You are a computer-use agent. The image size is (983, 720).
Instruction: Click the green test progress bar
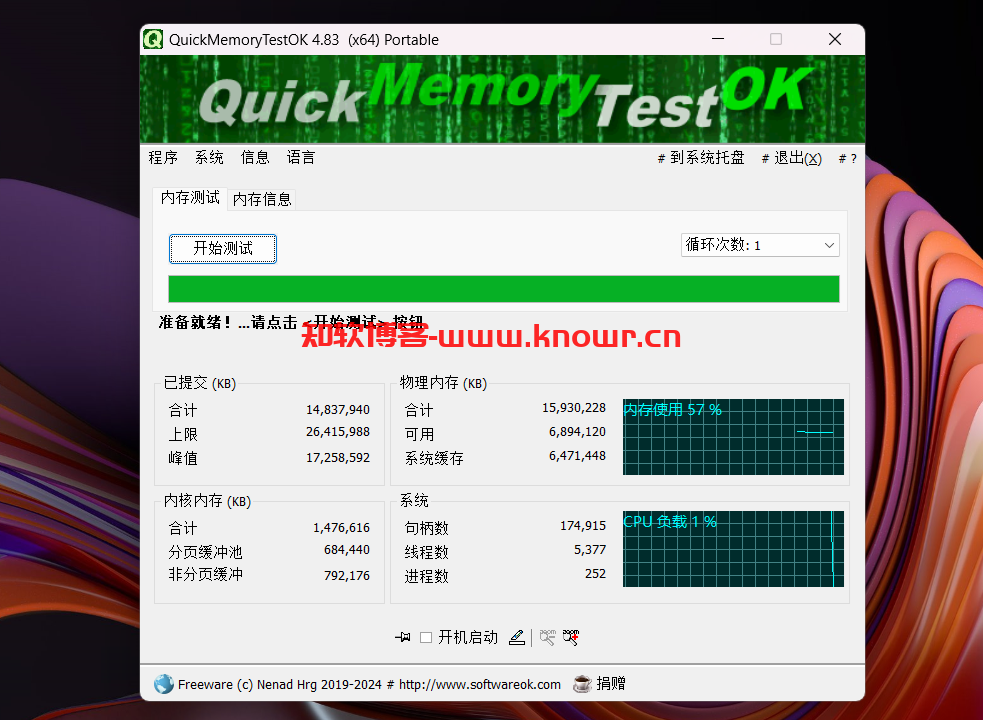click(503, 289)
